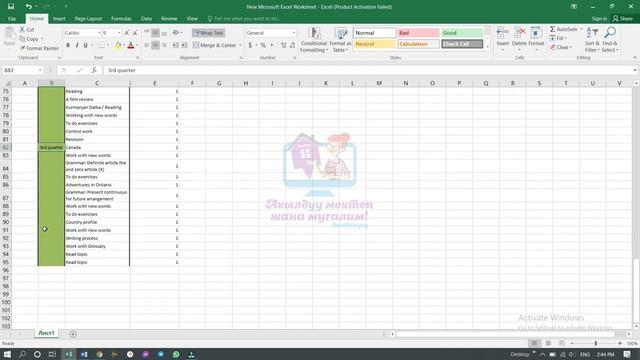The height and width of the screenshot is (360, 640).
Task: Open Format as Table gallery
Action: (340, 40)
